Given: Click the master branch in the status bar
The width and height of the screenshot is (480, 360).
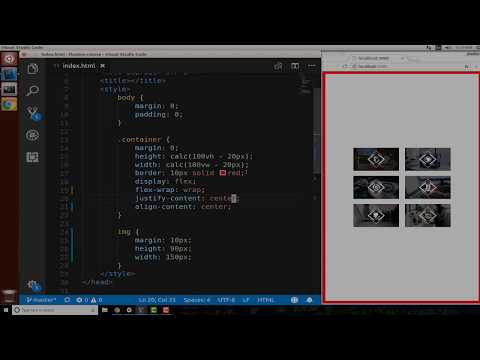Looking at the screenshot, I should pos(41,300).
